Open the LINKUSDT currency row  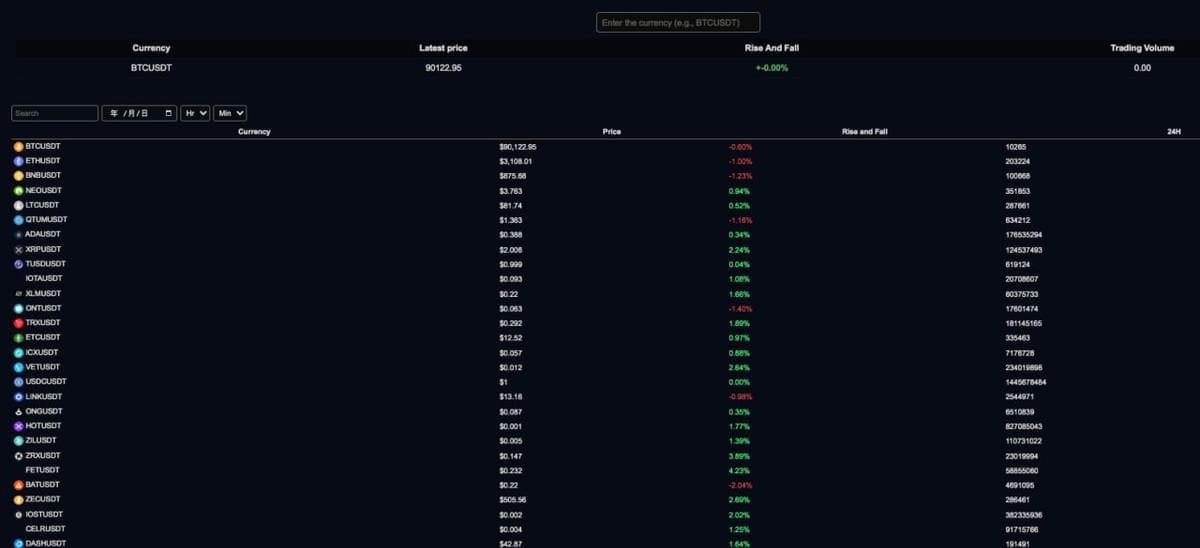coord(44,397)
